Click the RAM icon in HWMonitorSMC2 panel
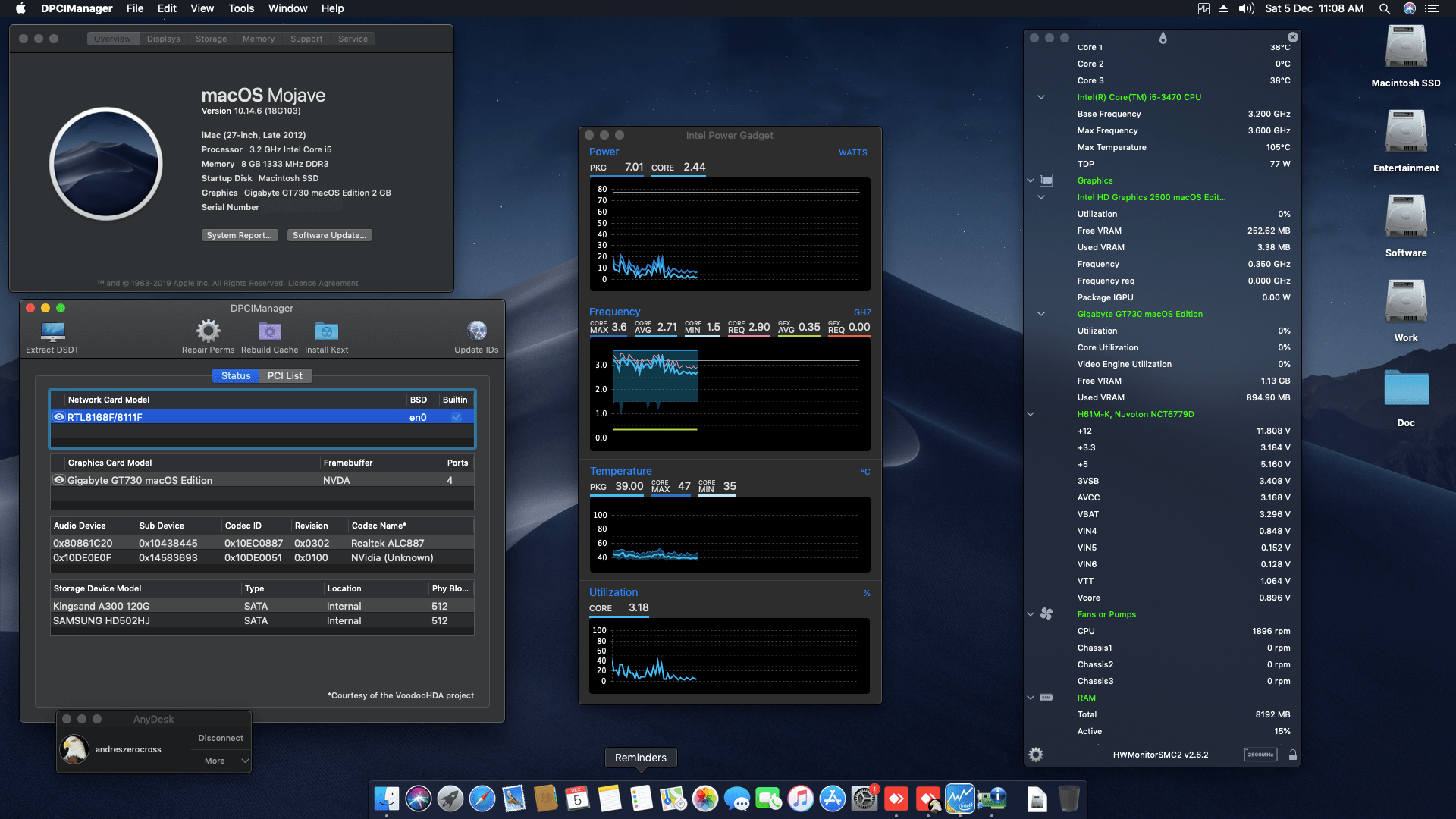Viewport: 1456px width, 819px height. [1047, 698]
